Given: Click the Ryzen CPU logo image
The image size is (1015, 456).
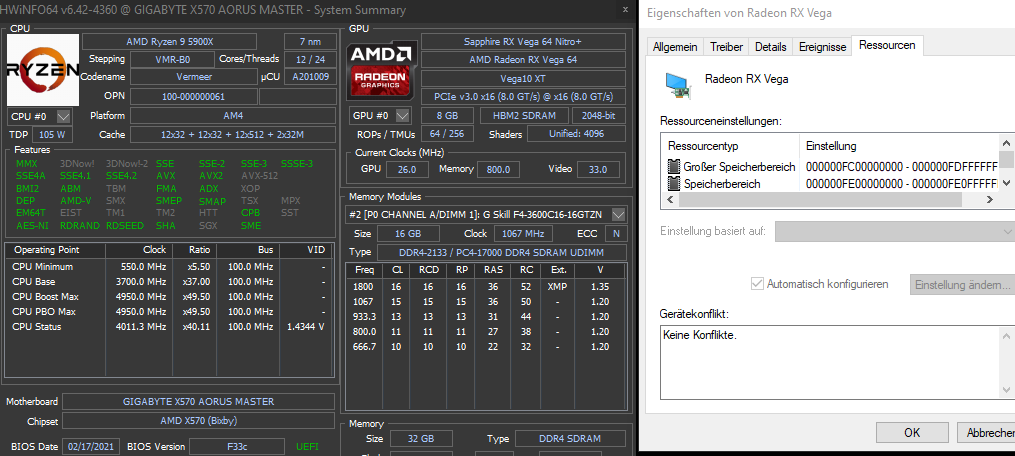Looking at the screenshot, I should coord(43,69).
